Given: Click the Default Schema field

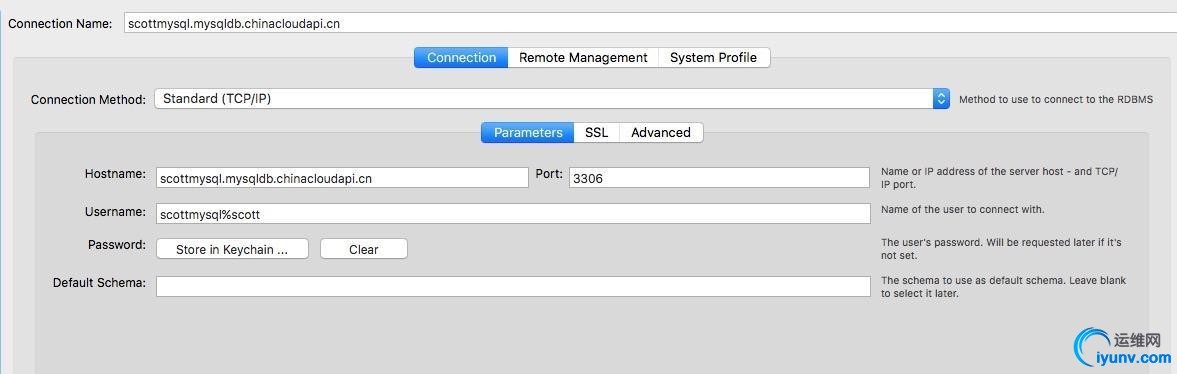Looking at the screenshot, I should 513,286.
